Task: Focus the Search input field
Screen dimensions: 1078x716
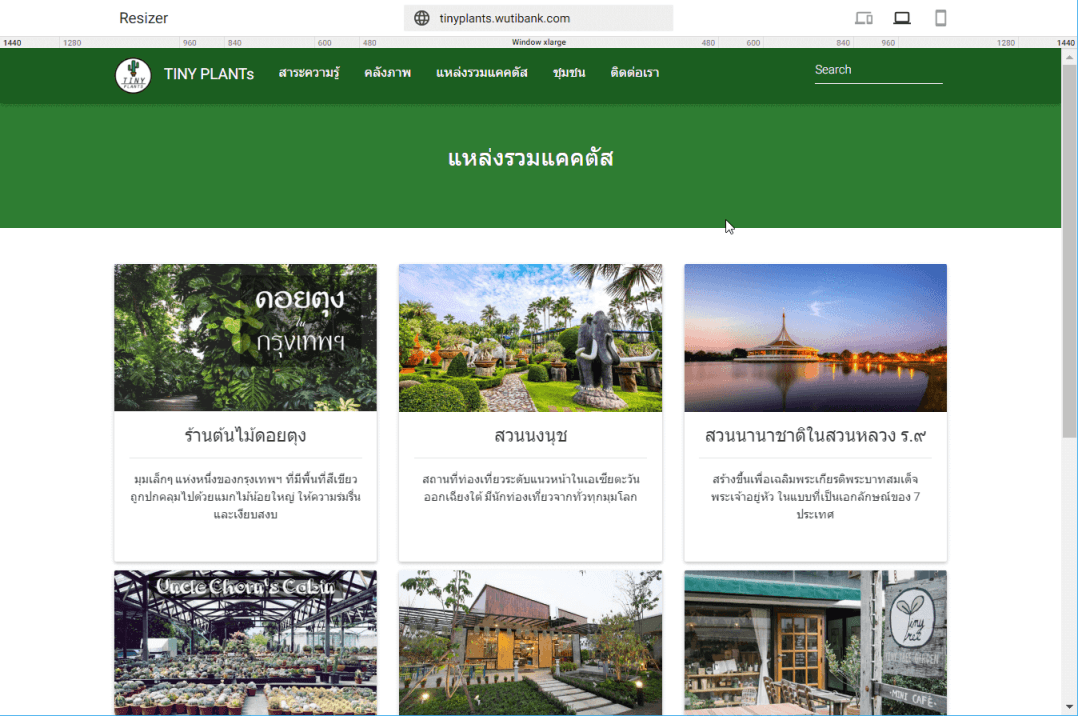Action: pyautogui.click(x=877, y=70)
